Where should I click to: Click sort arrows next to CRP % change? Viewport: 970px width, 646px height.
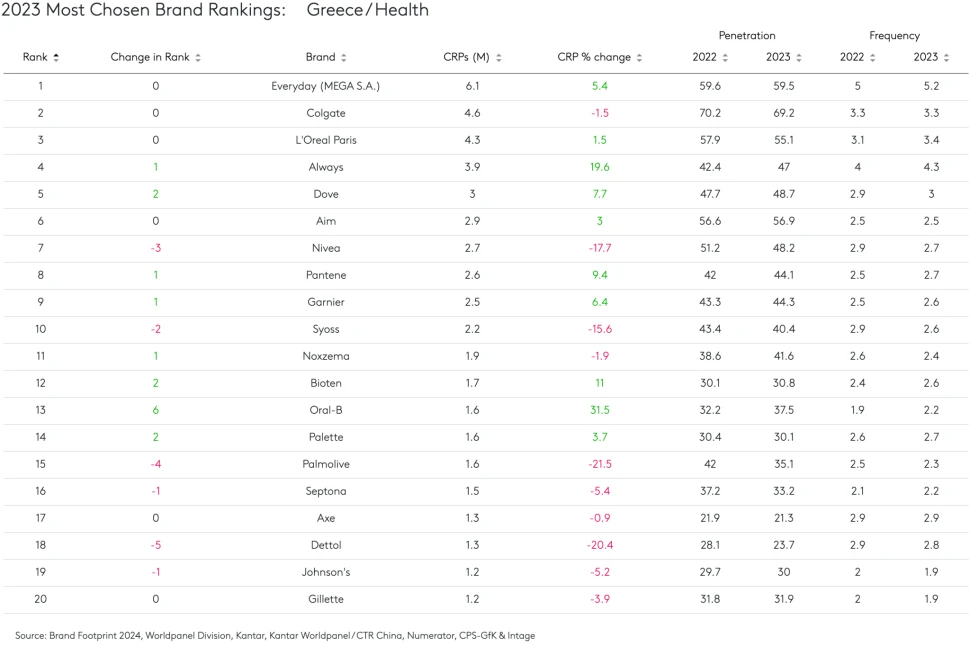(639, 58)
